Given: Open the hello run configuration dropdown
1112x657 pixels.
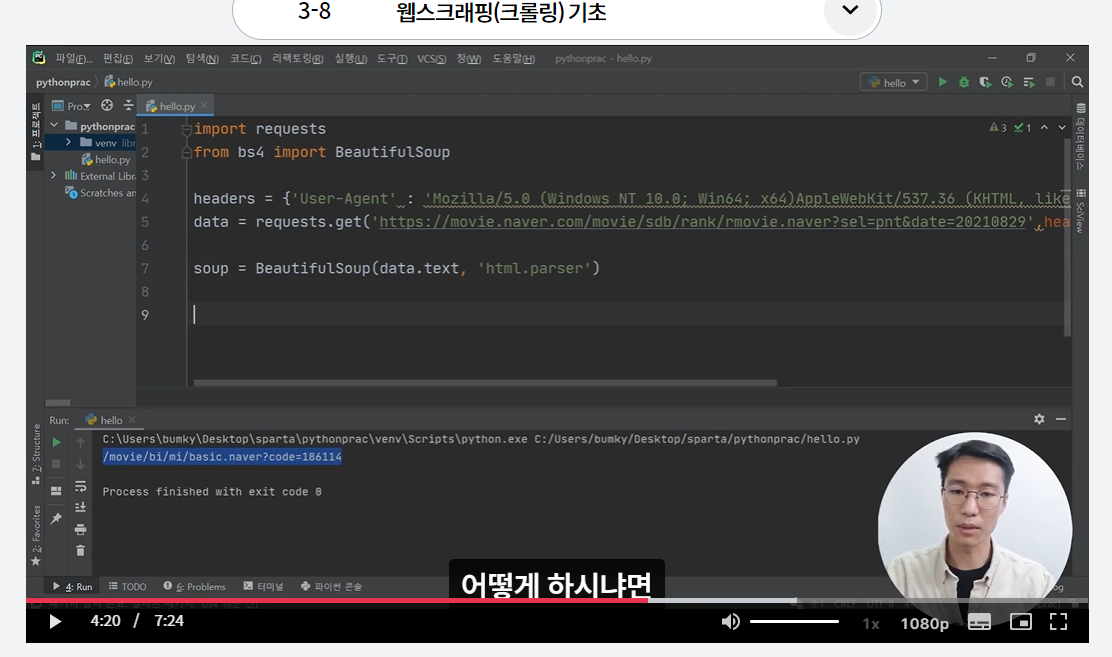Looking at the screenshot, I should click(894, 82).
